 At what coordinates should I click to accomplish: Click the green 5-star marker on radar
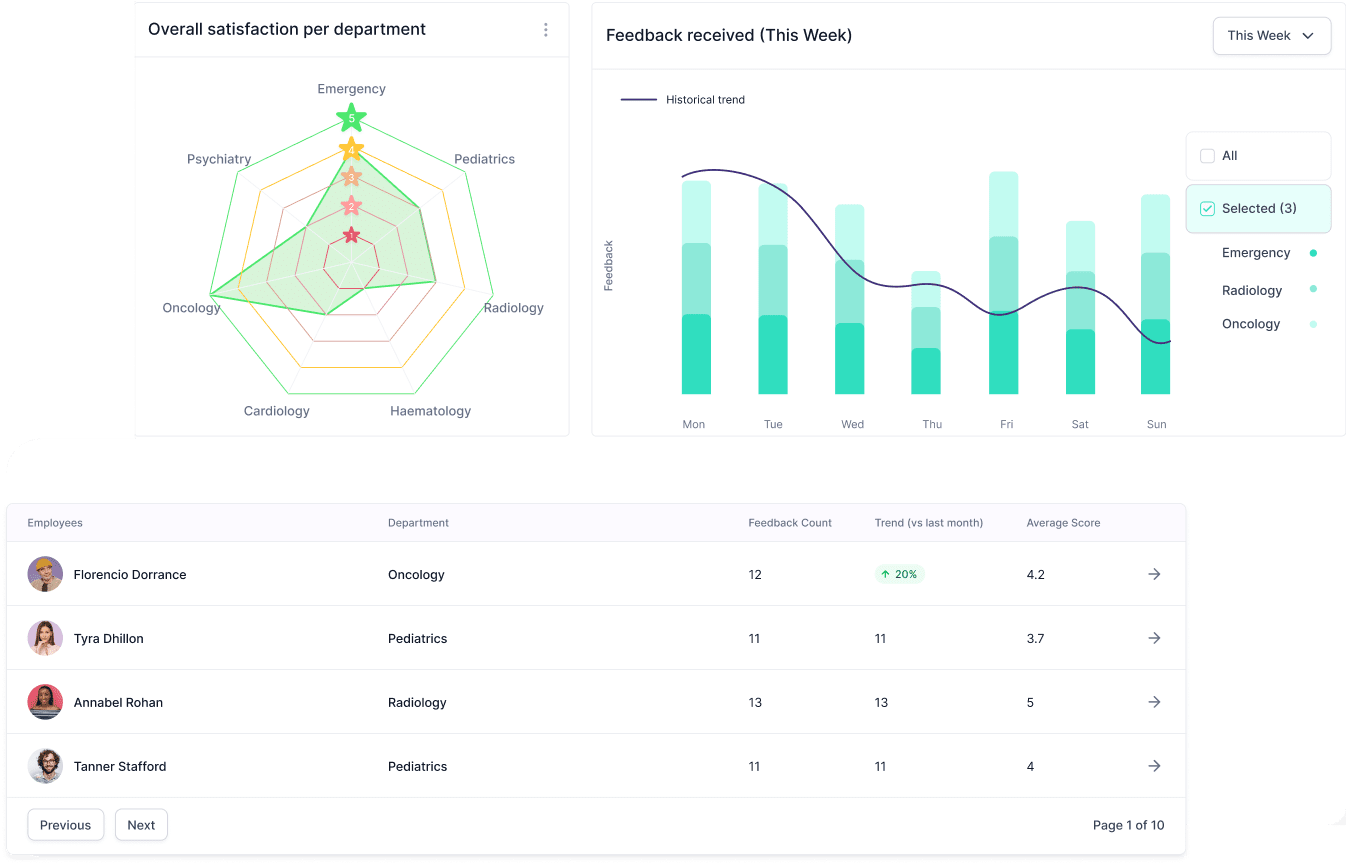tap(351, 119)
